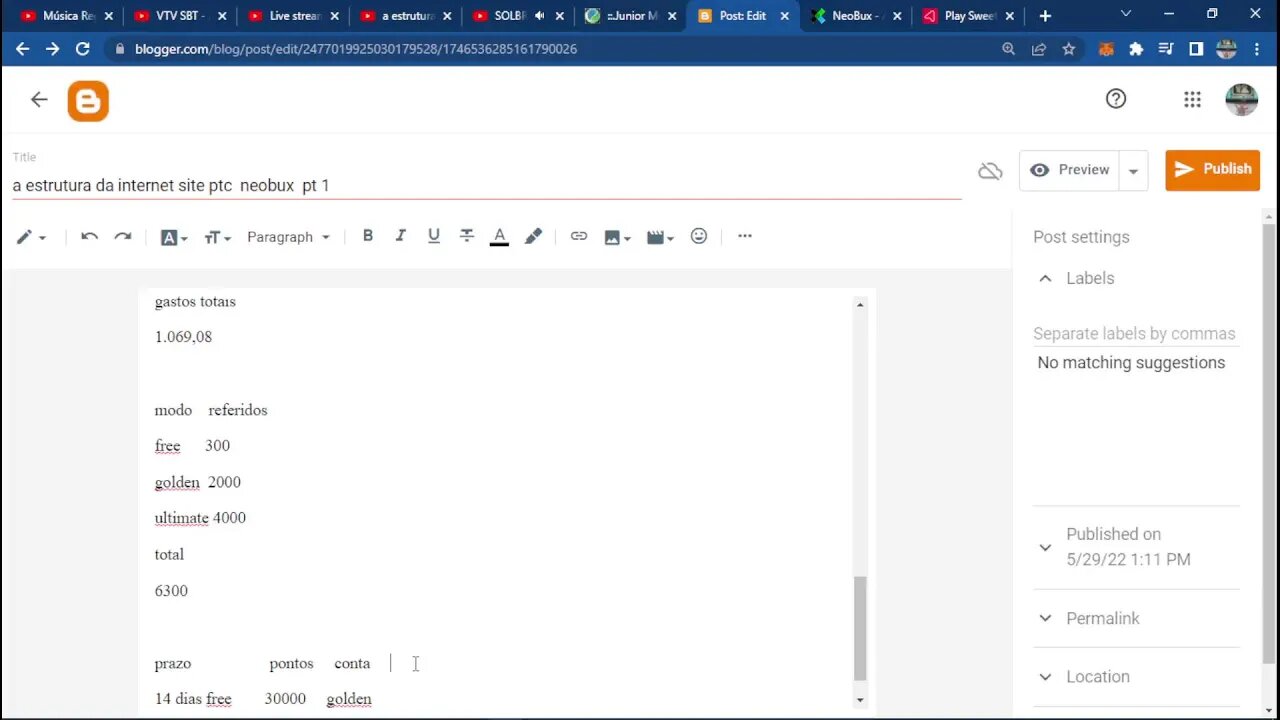Viewport: 1280px width, 720px height.
Task: Go back using the Blogger back arrow
Action: (39, 99)
